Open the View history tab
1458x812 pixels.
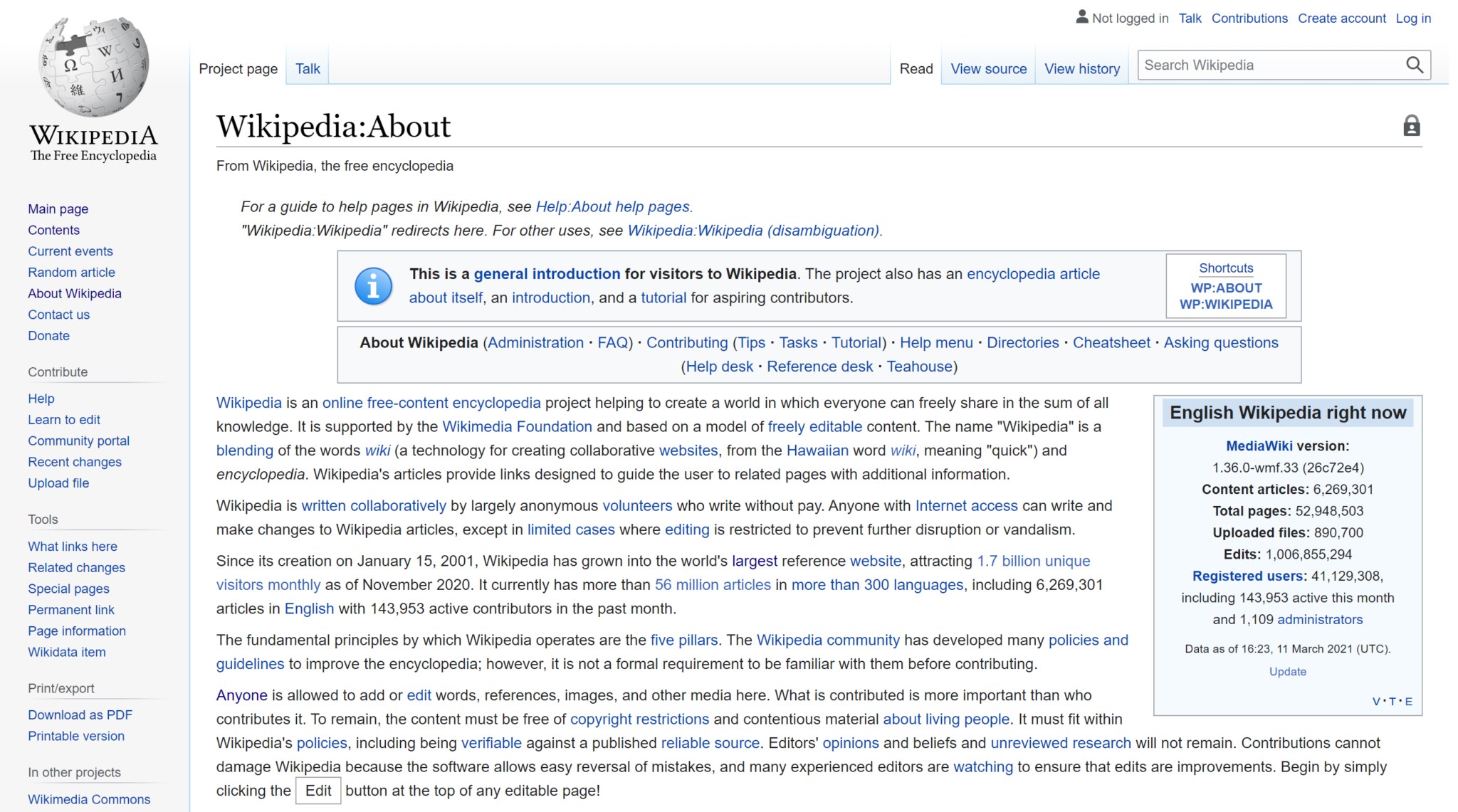1081,68
